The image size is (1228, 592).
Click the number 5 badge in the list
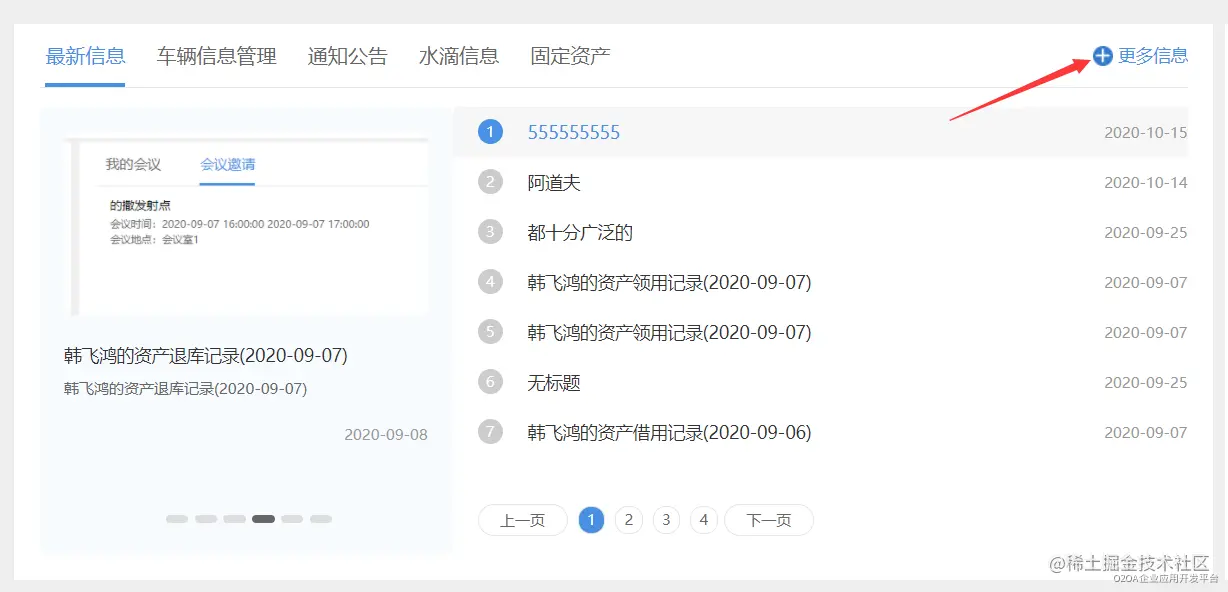click(490, 332)
